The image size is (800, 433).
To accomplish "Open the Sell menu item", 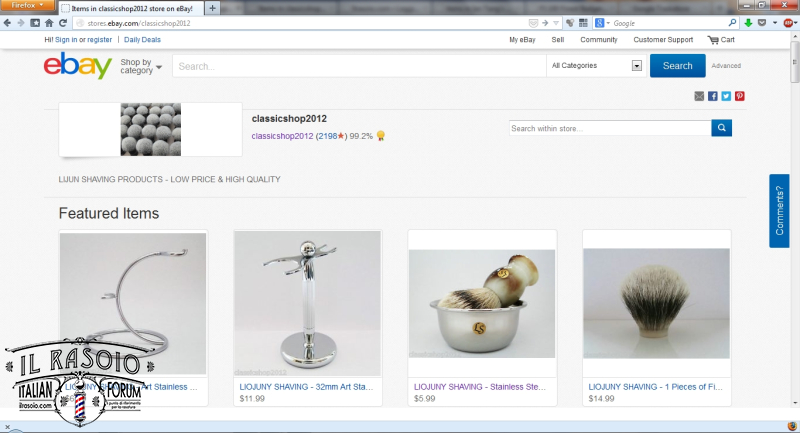I will point(558,40).
